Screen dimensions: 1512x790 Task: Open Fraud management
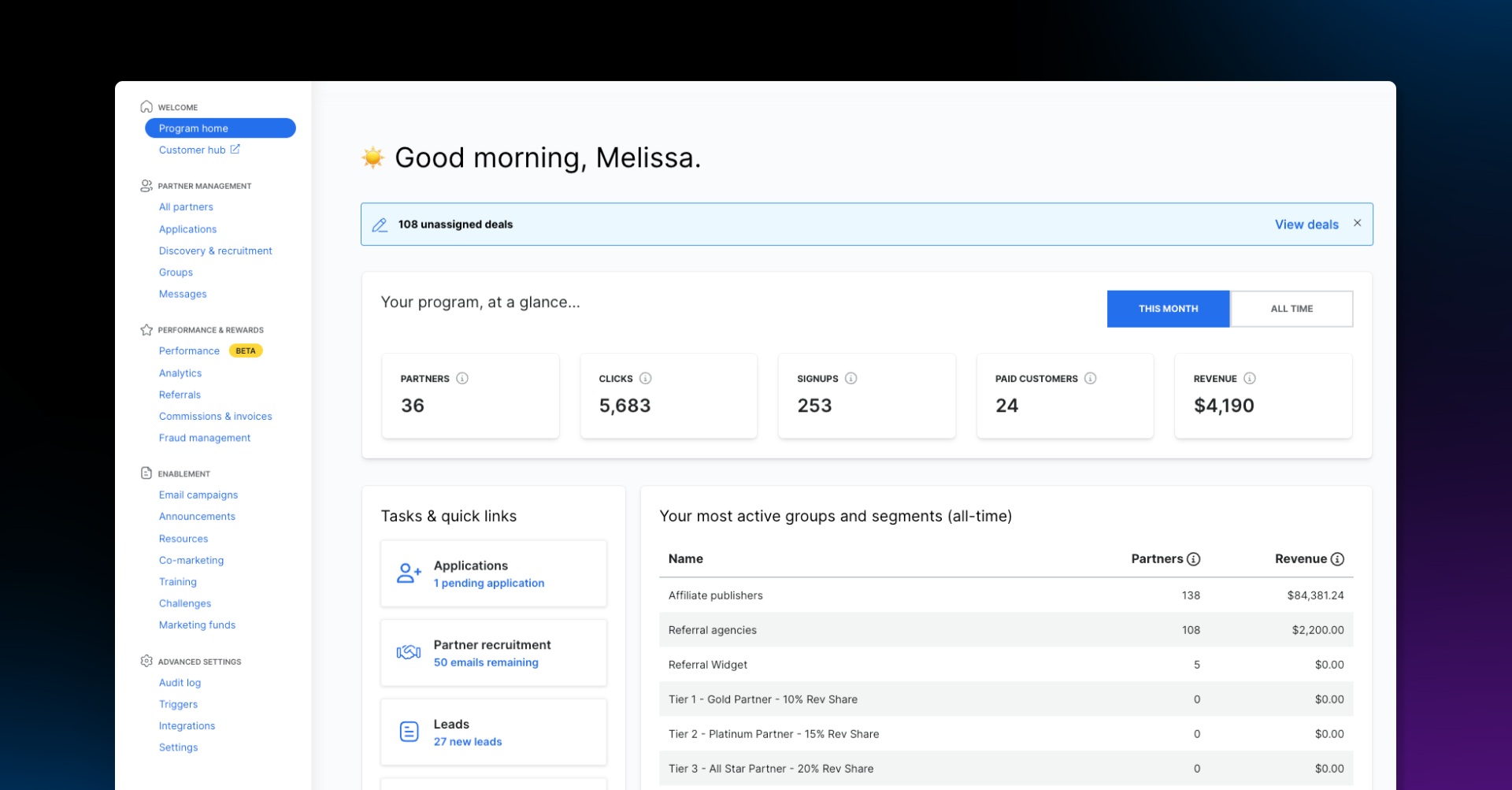[x=205, y=438]
